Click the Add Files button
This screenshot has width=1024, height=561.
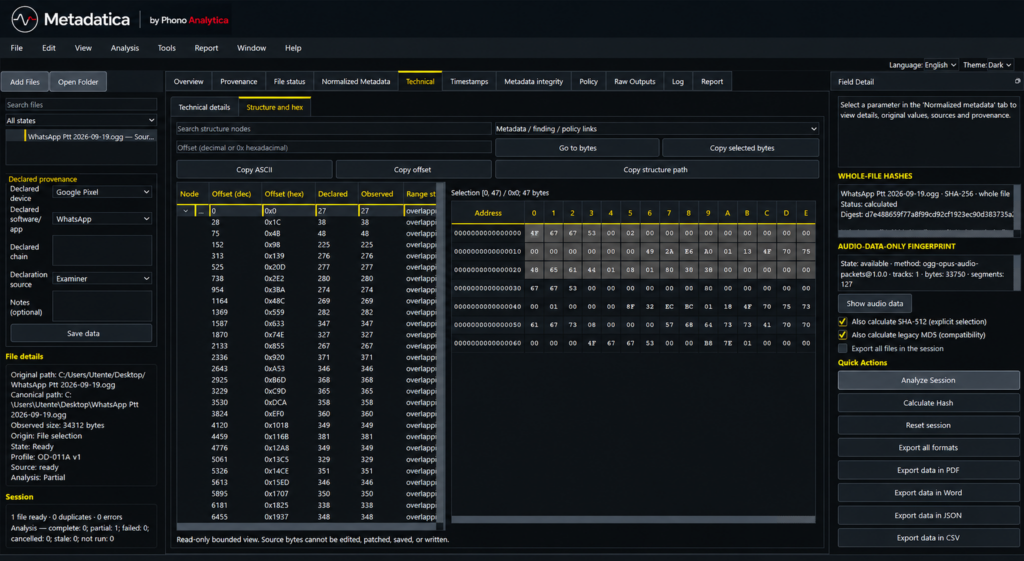(x=25, y=82)
